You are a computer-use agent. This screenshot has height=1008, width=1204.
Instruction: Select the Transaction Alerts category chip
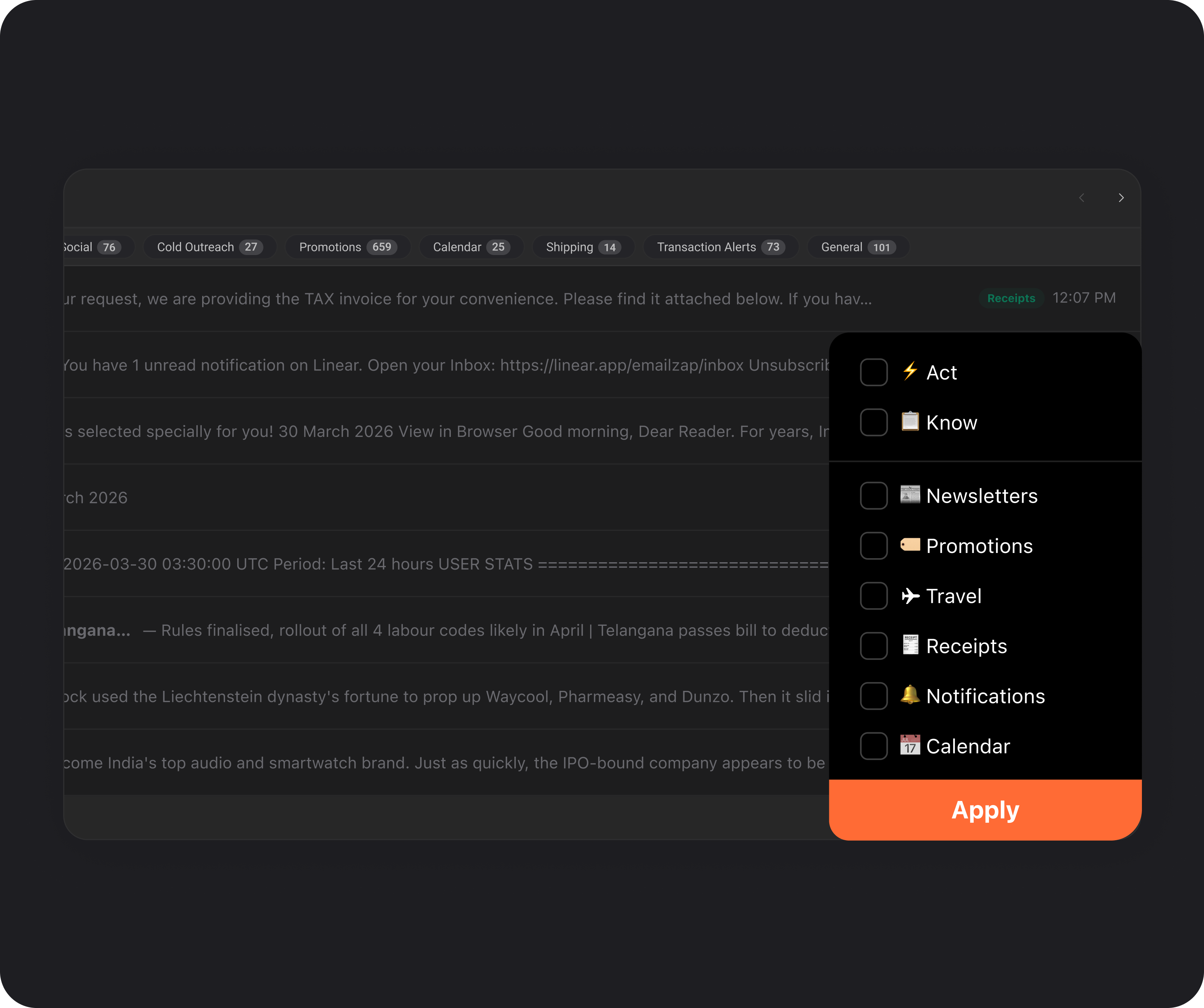point(720,247)
